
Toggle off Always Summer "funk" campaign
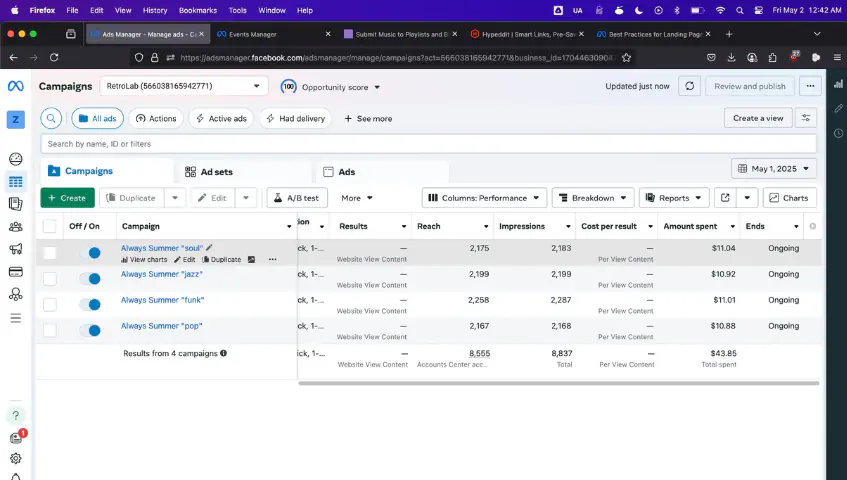90,305
